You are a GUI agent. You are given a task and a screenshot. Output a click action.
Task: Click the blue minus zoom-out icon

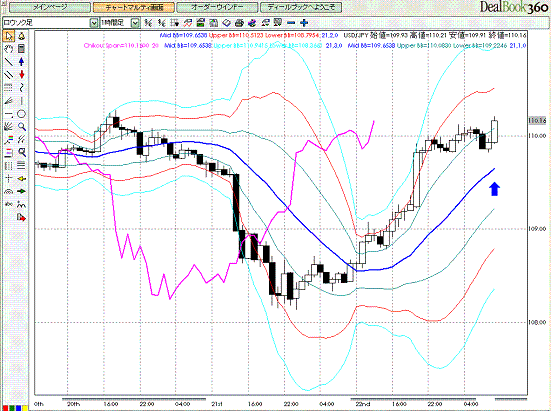click(291, 23)
